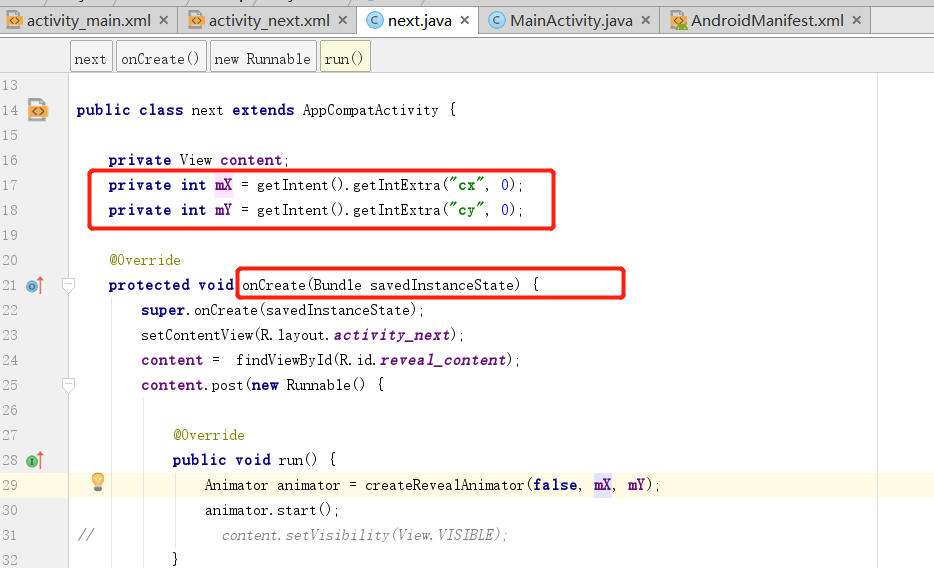Switch to the activity_next.xml tab

point(269,21)
